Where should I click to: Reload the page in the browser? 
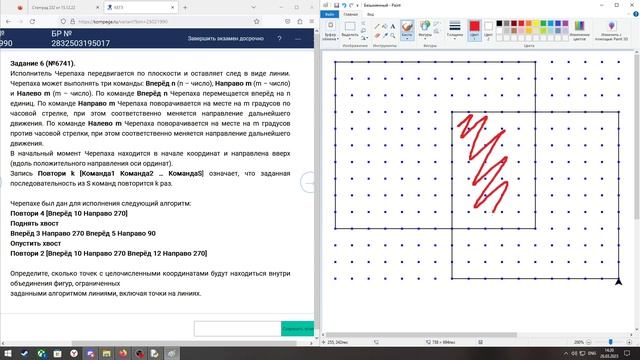(x=33, y=21)
